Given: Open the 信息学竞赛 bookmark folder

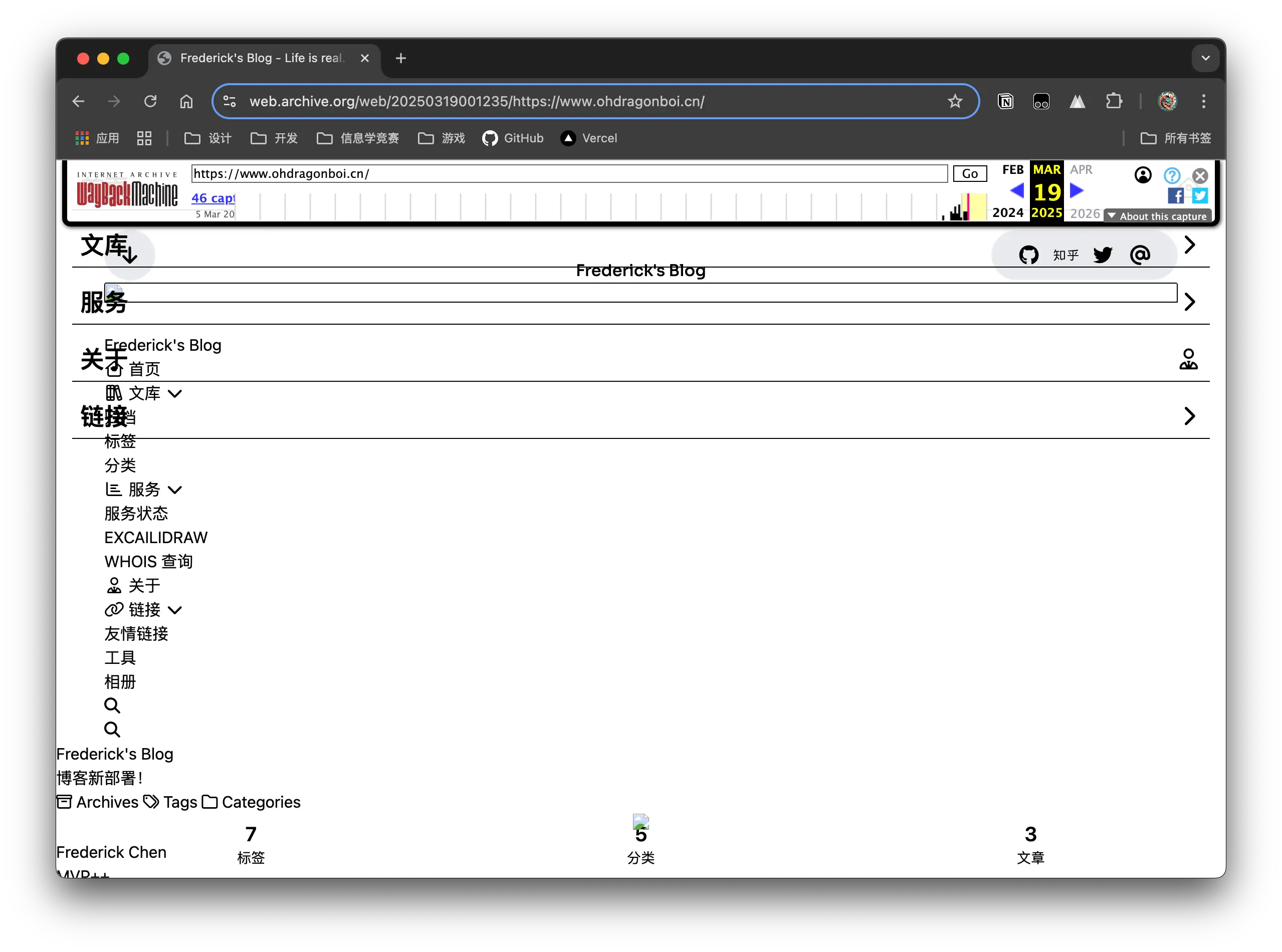Looking at the screenshot, I should point(357,138).
